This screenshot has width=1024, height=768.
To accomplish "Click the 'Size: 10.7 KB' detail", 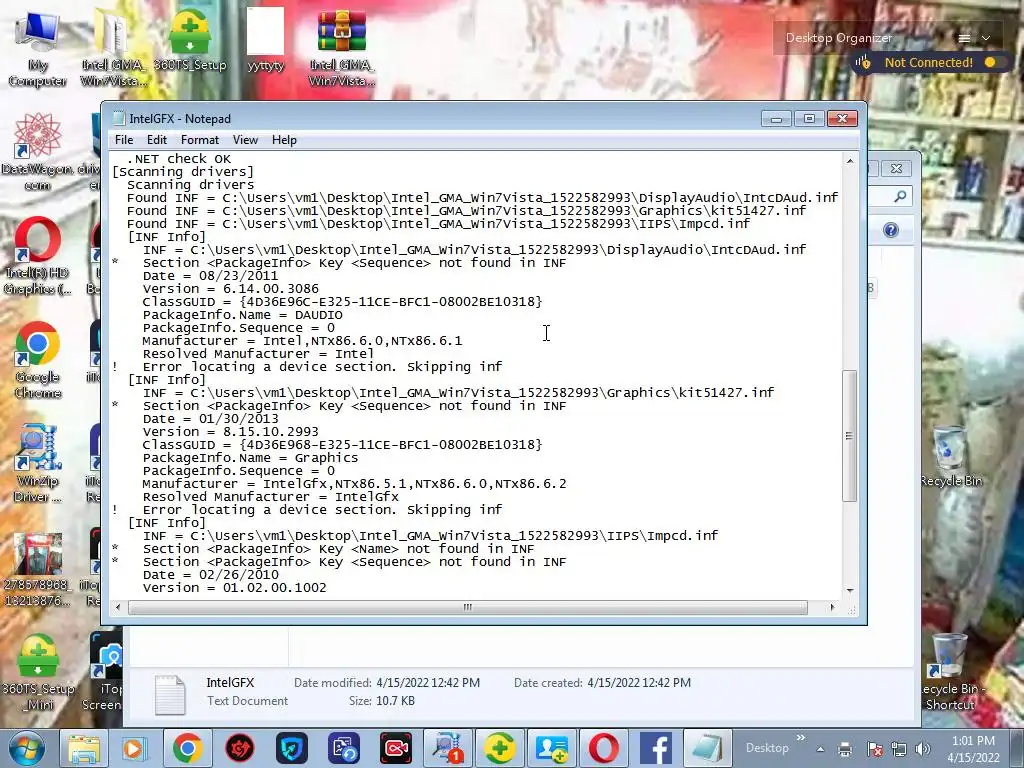I will (381, 701).
